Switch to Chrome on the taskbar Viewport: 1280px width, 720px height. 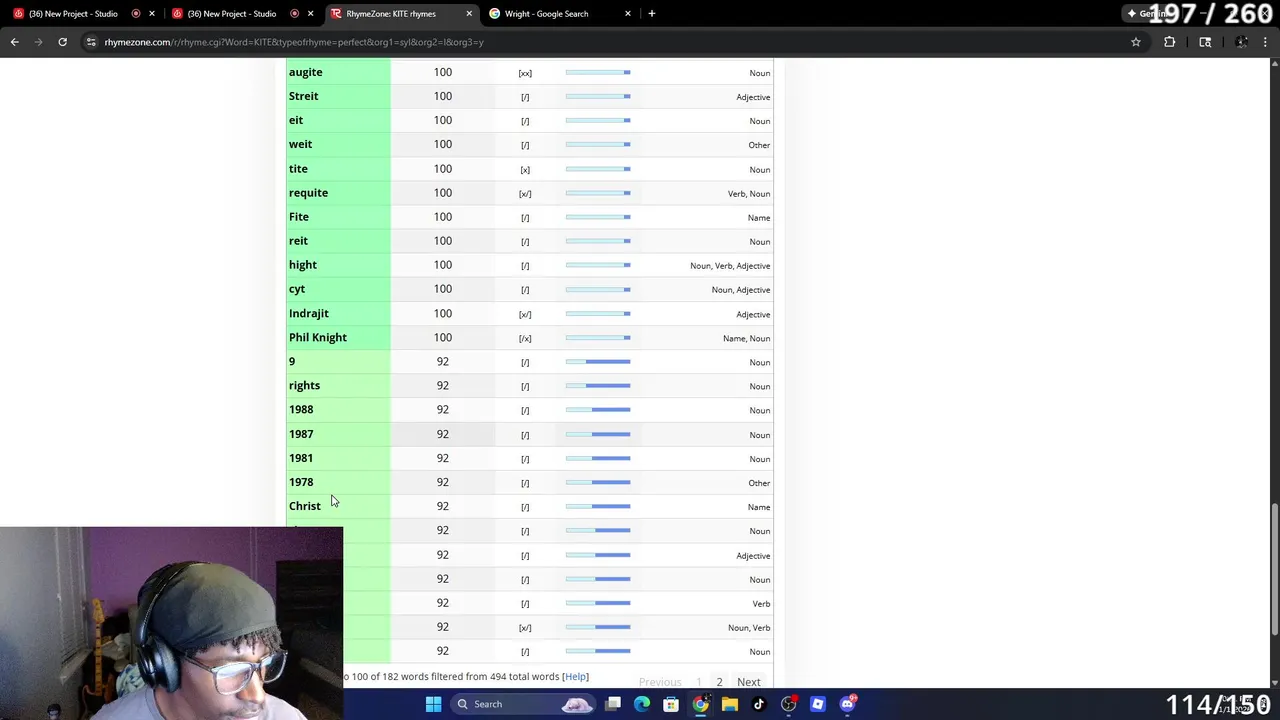[700, 704]
